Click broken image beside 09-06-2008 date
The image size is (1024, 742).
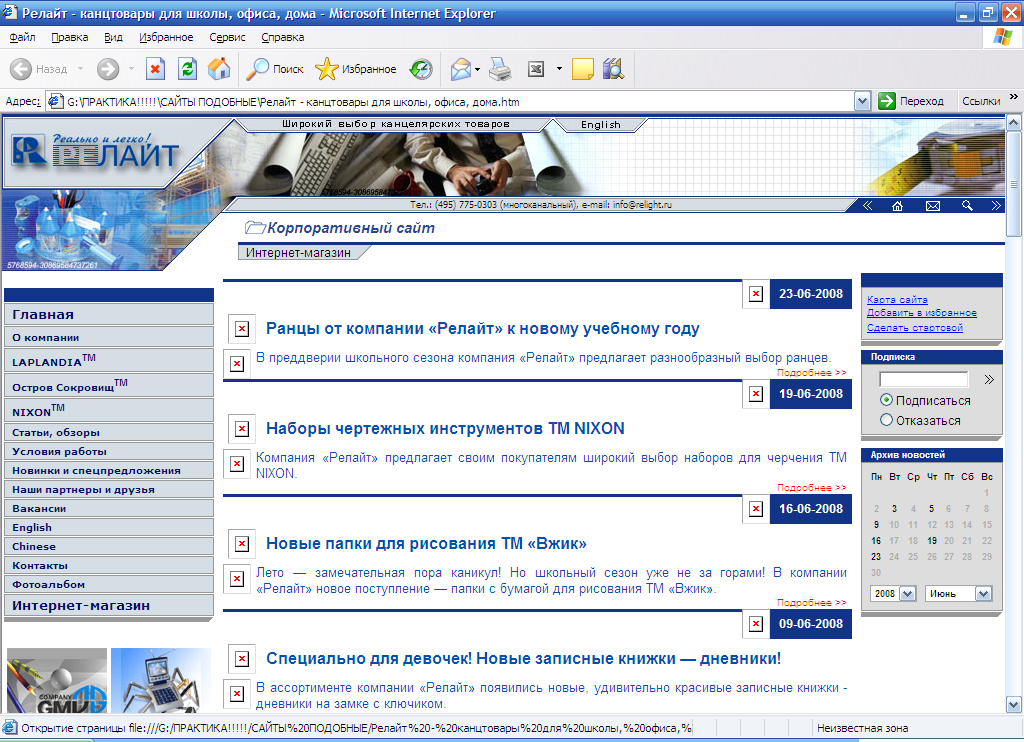click(756, 624)
